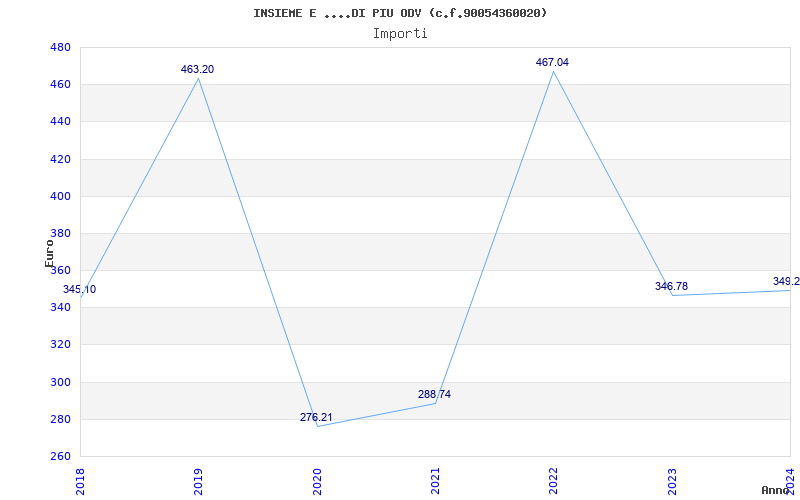Click the Importi subtitle
800x500 pixels.
pyautogui.click(x=400, y=34)
